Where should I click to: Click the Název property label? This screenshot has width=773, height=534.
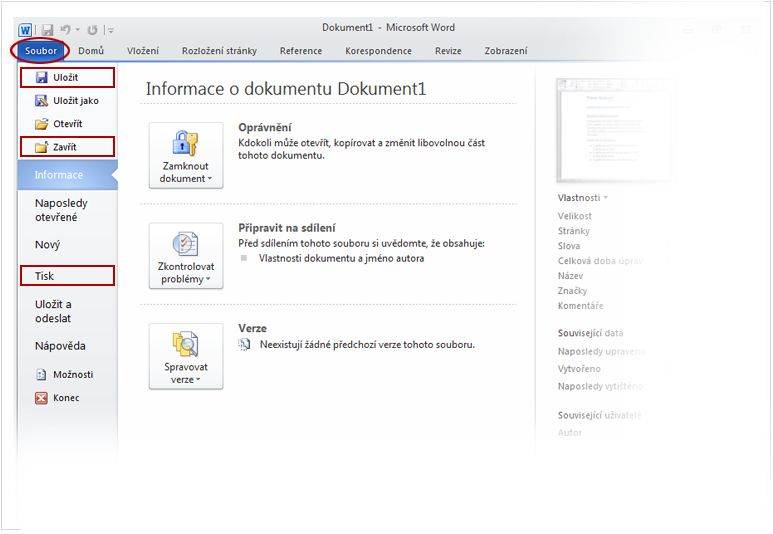pos(570,276)
